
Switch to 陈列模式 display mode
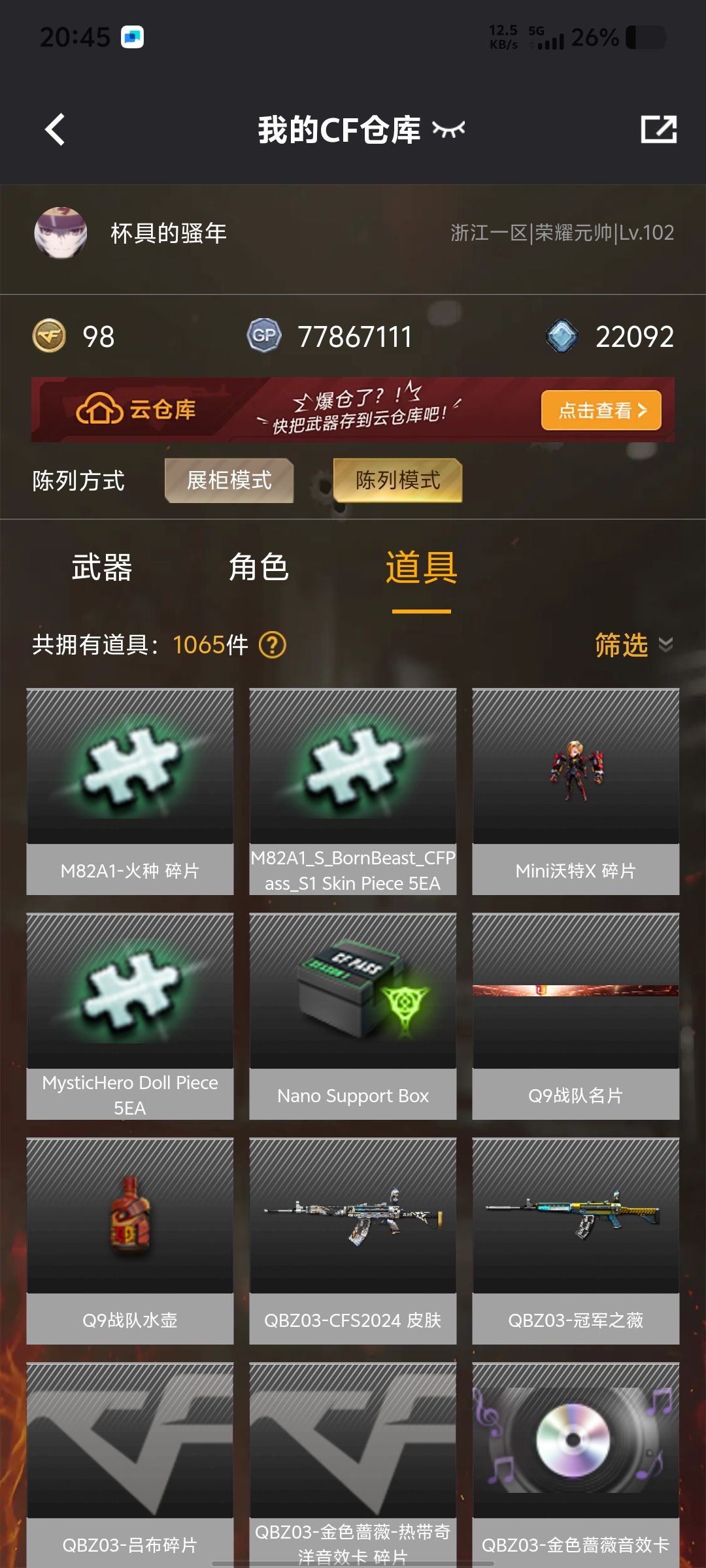[397, 480]
